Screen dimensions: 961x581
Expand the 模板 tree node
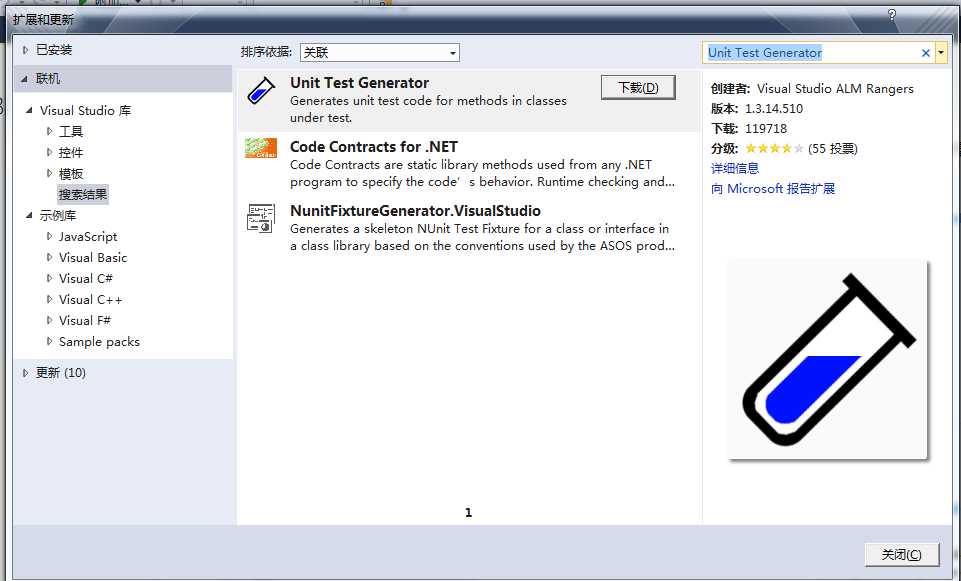click(x=50, y=173)
